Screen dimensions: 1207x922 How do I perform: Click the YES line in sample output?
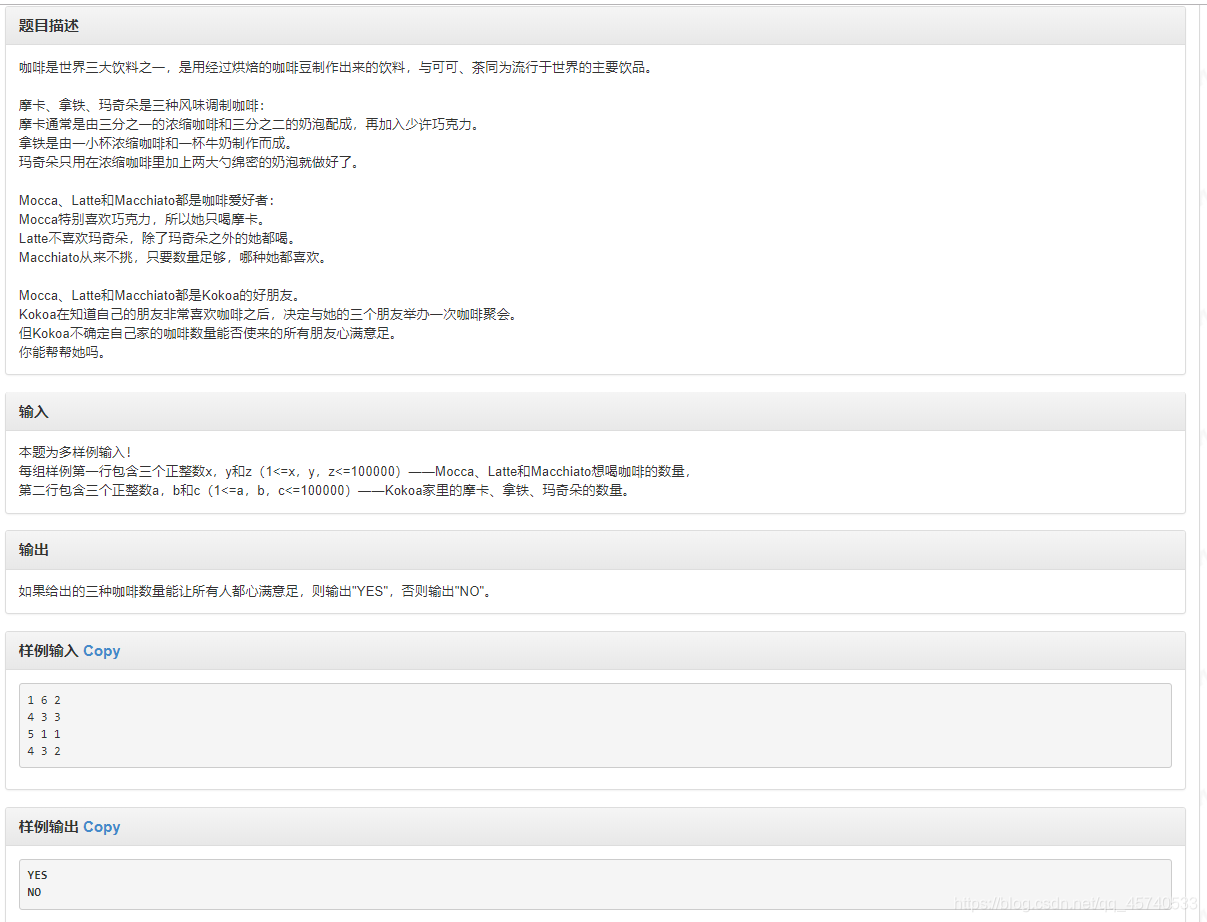tap(37, 876)
